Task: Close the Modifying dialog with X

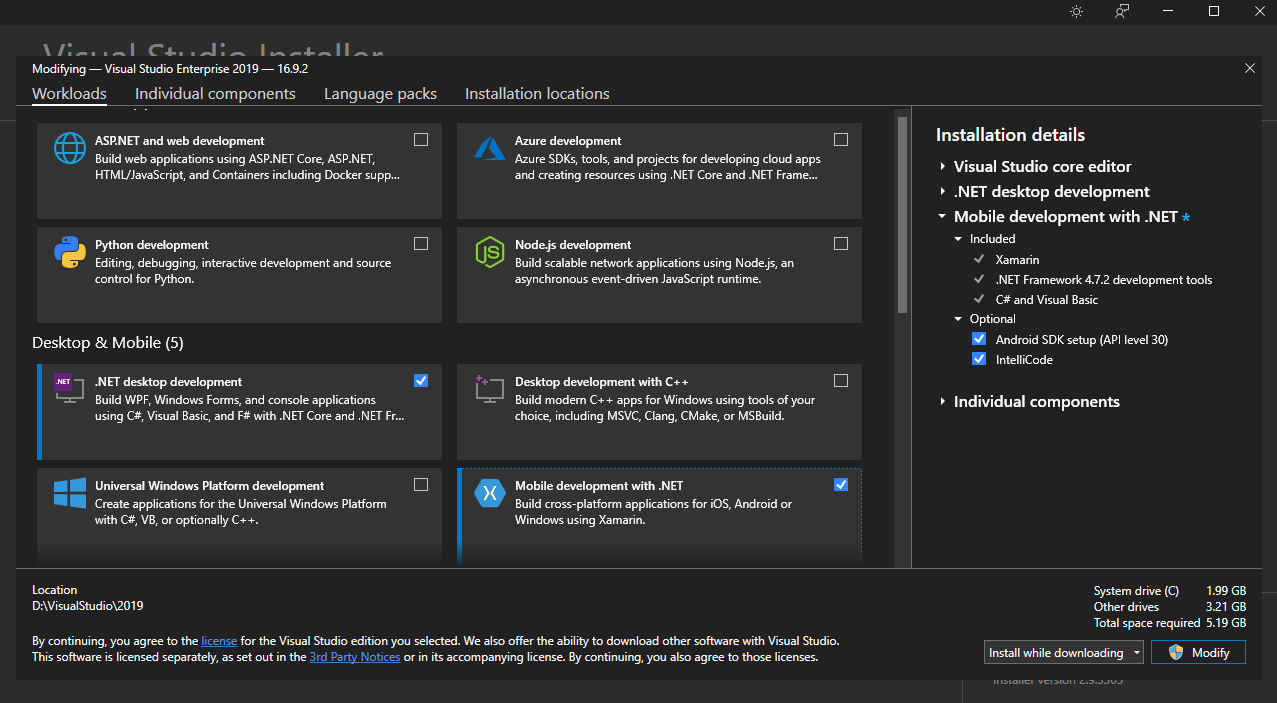Action: coord(1250,68)
